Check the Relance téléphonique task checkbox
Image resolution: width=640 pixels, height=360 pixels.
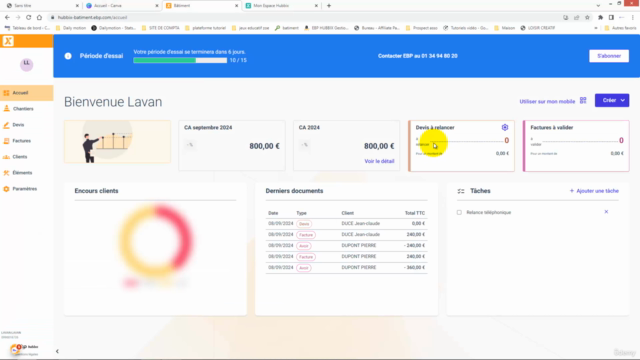click(x=459, y=212)
